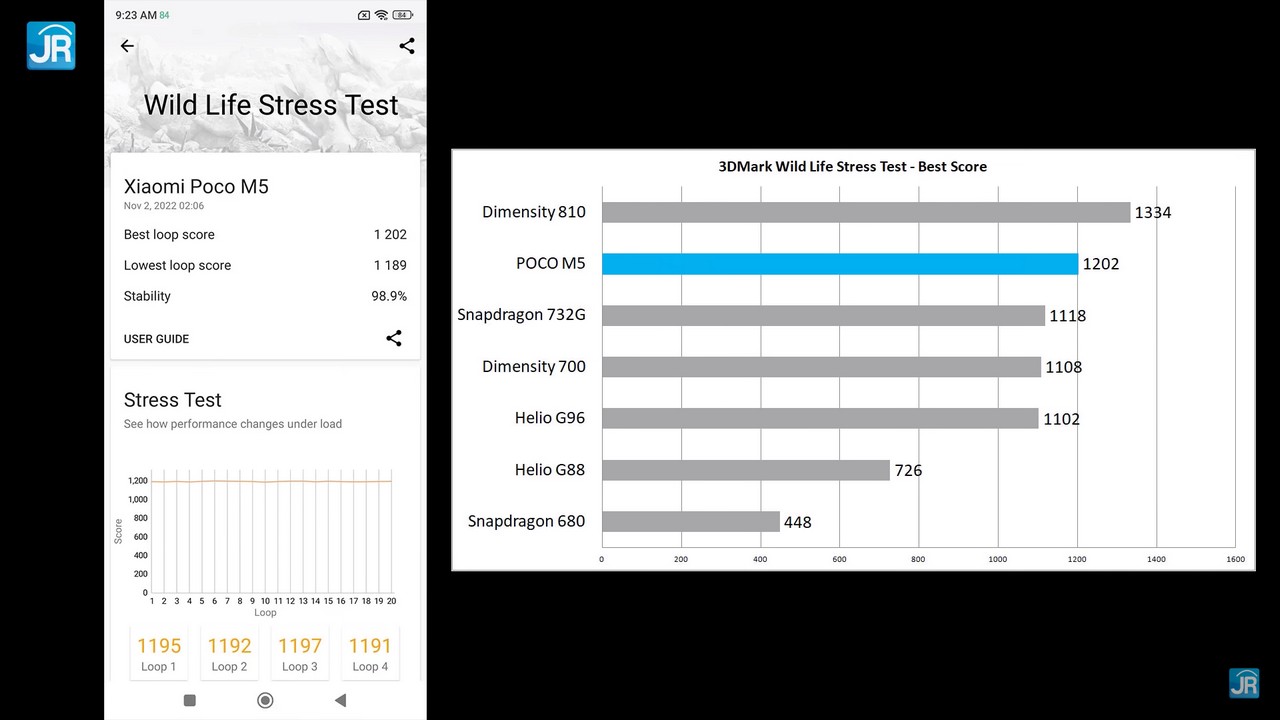Screen dimensions: 1280x720
Task: Click the 448 data label
Action: click(798, 522)
